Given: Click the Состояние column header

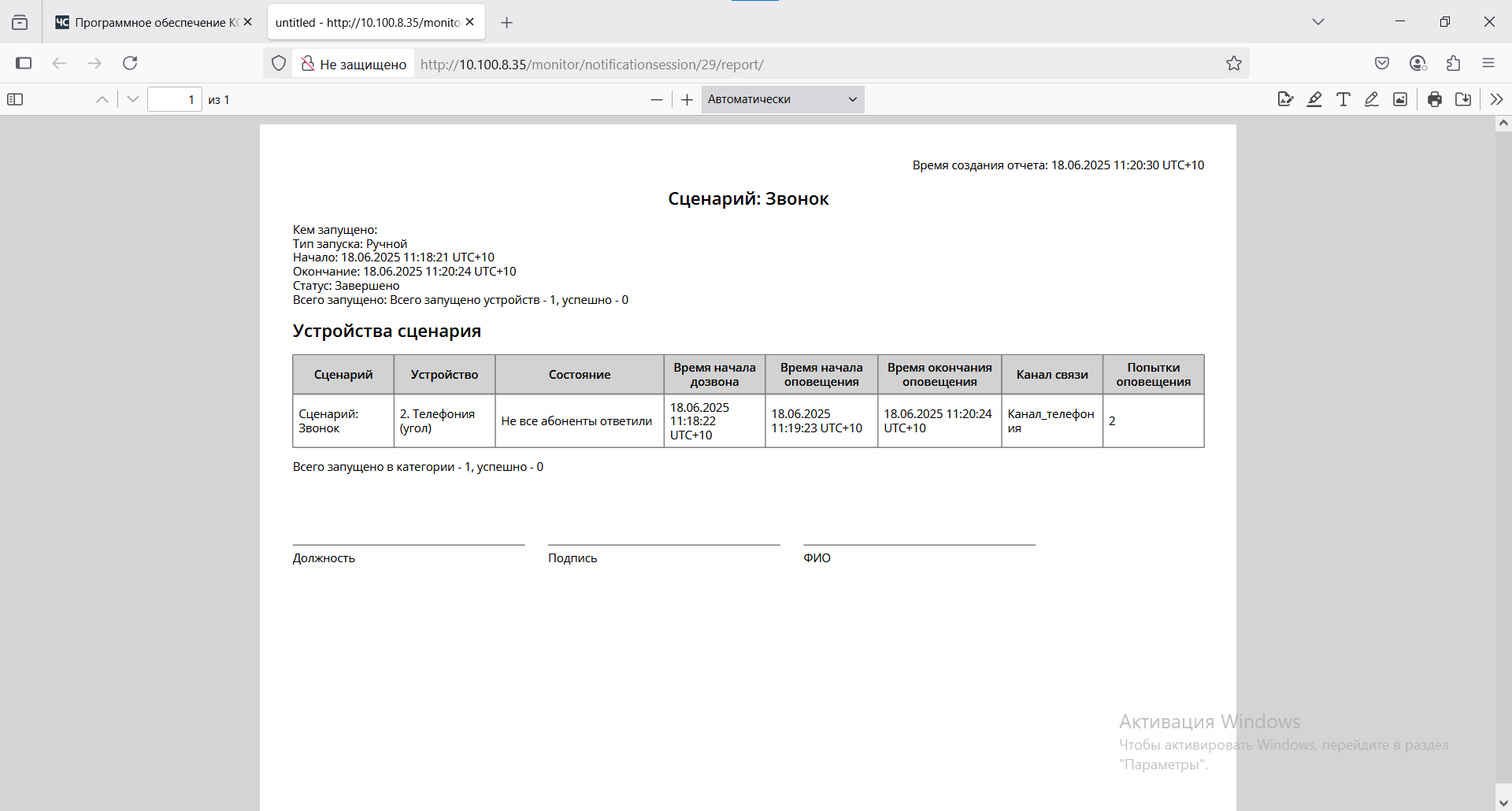Looking at the screenshot, I should click(580, 375).
